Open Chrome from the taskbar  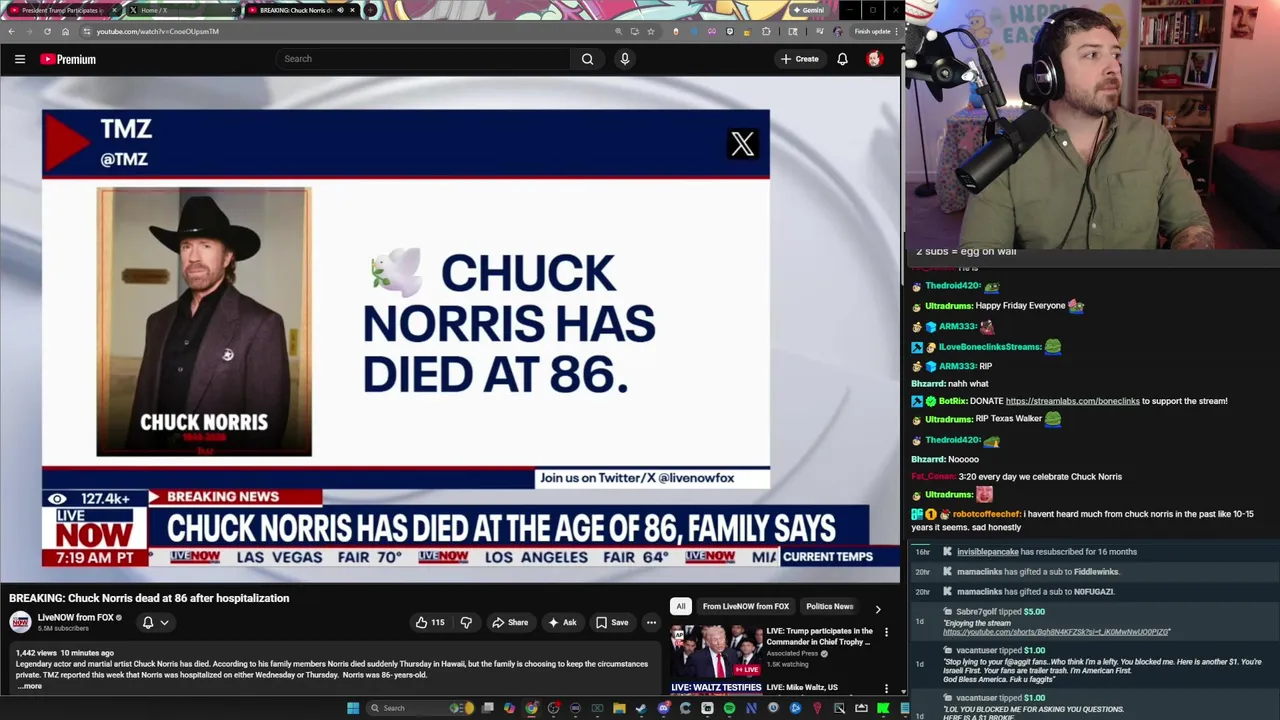531,708
